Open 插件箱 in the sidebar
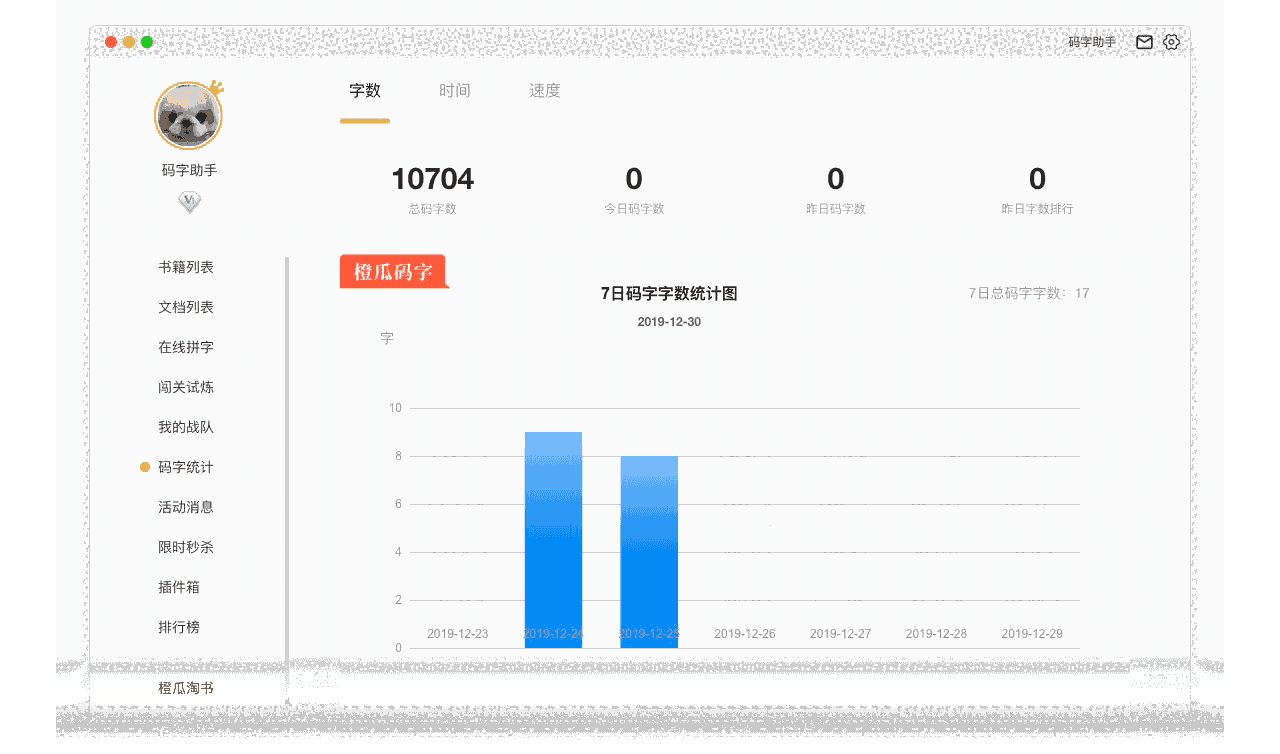 click(181, 587)
